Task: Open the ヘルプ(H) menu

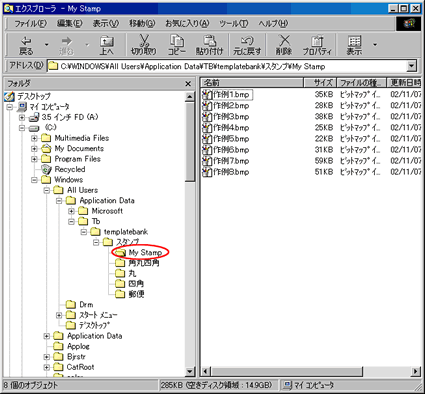Action: point(273,24)
